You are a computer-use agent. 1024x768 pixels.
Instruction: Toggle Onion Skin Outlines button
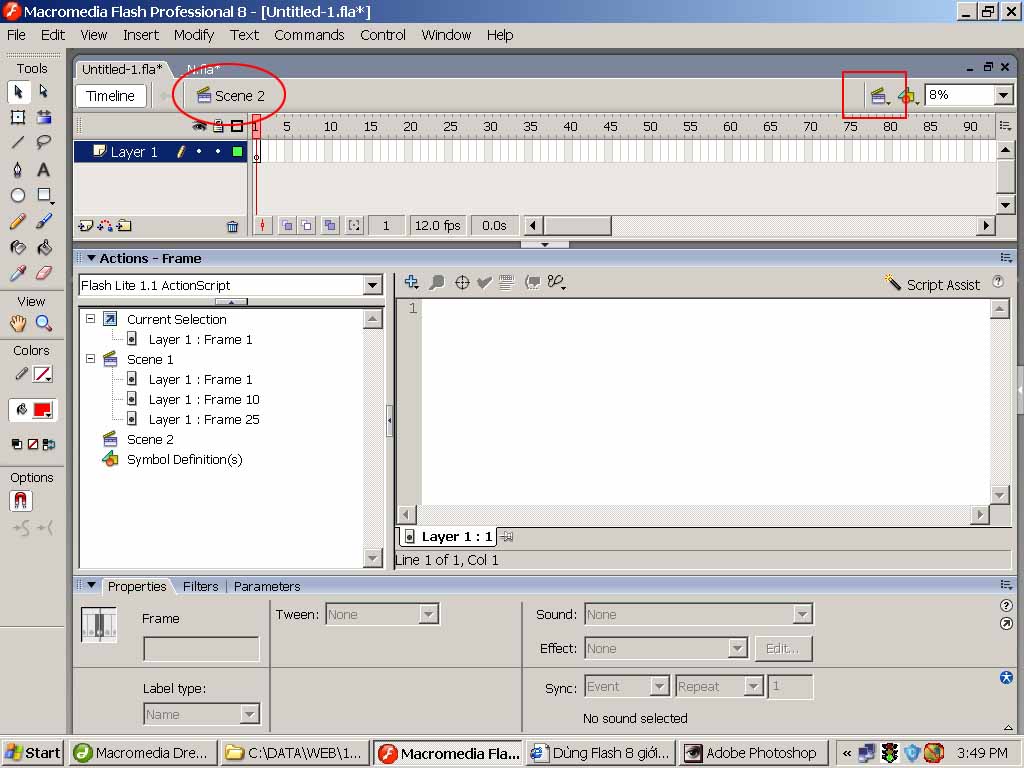[306, 226]
